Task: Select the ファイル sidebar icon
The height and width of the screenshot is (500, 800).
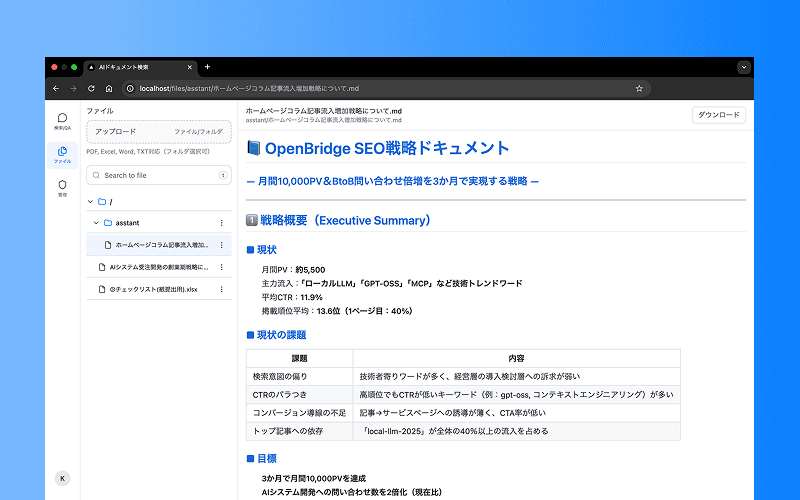Action: 62,154
